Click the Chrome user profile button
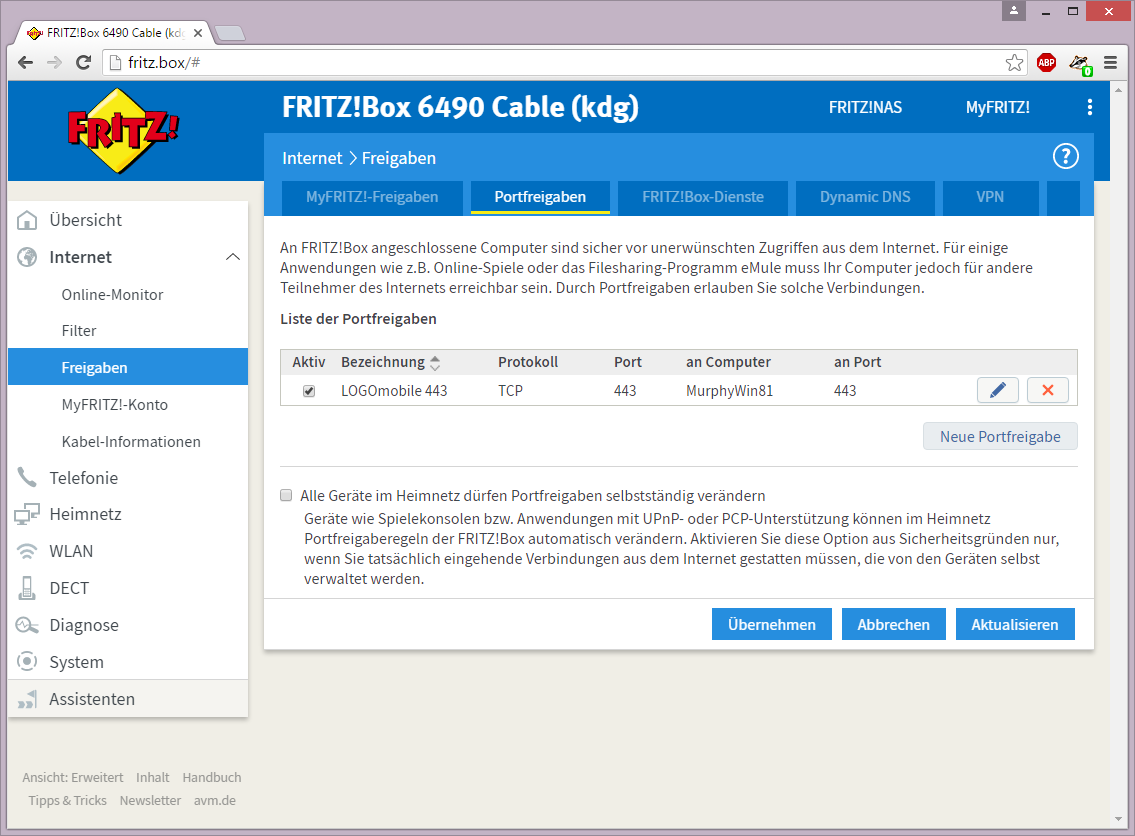The image size is (1135, 836). tap(1013, 10)
